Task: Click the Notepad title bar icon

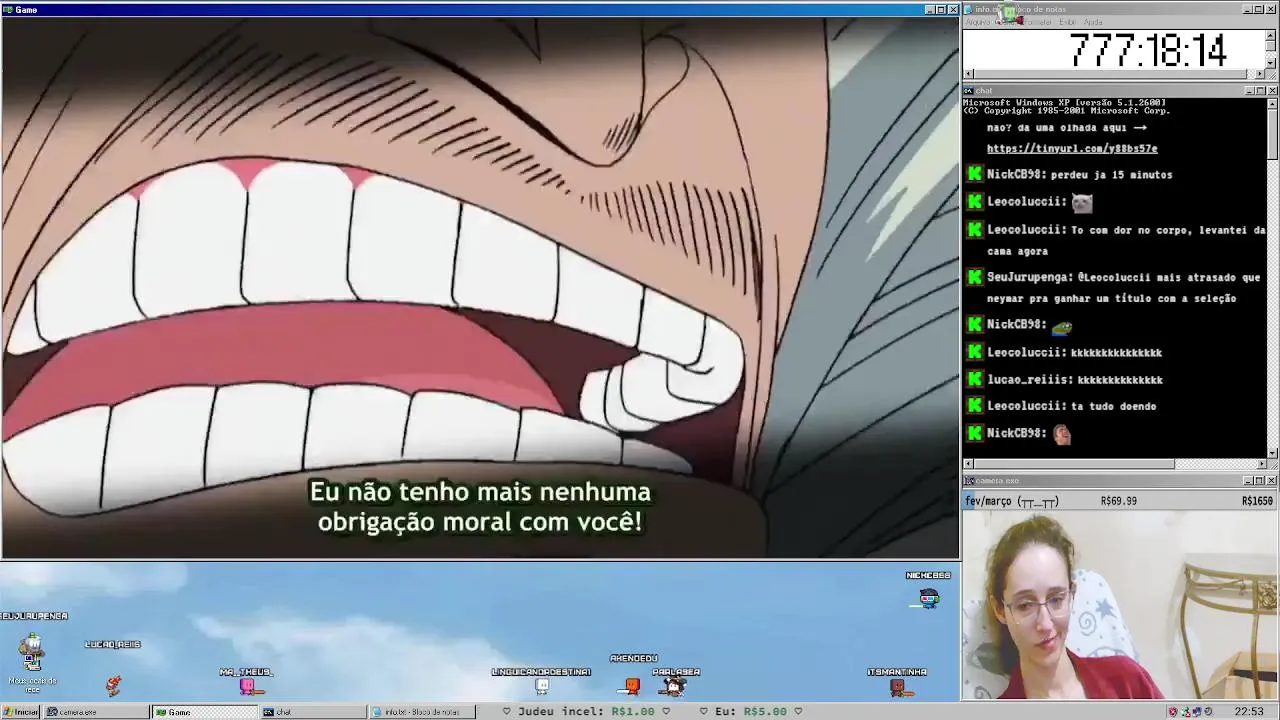Action: click(969, 9)
